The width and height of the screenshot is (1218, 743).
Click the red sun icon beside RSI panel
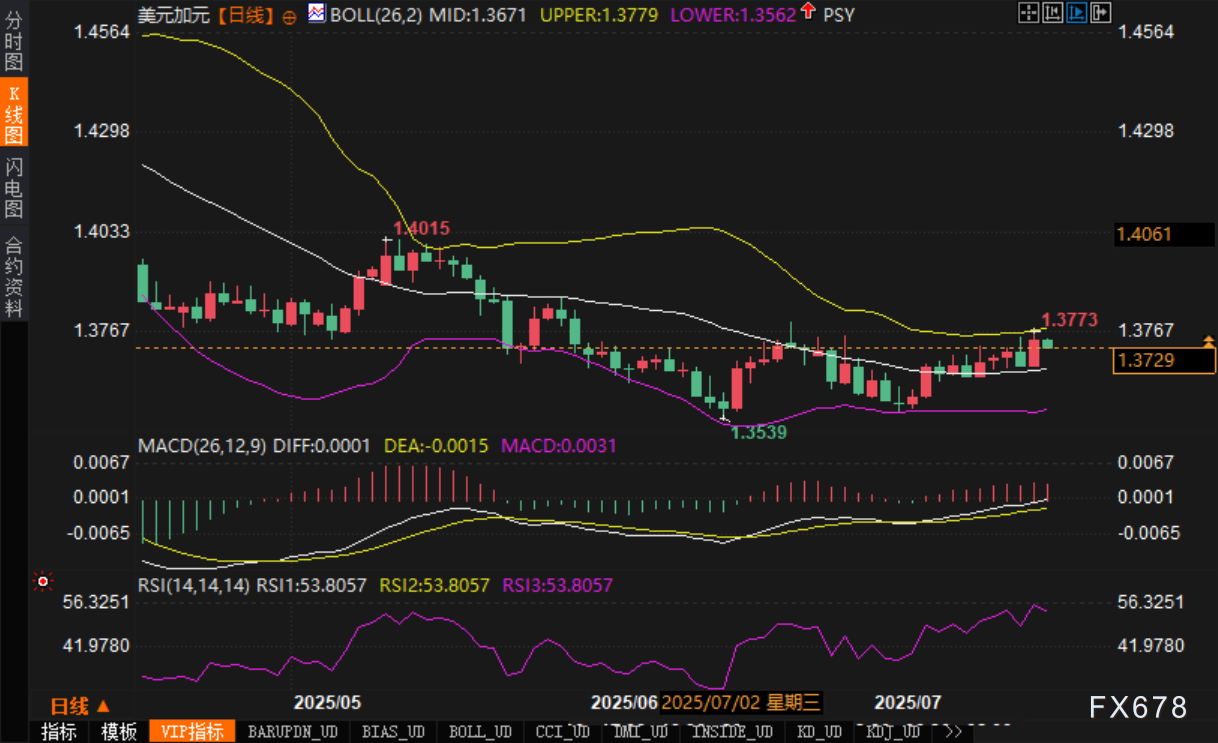(42, 580)
